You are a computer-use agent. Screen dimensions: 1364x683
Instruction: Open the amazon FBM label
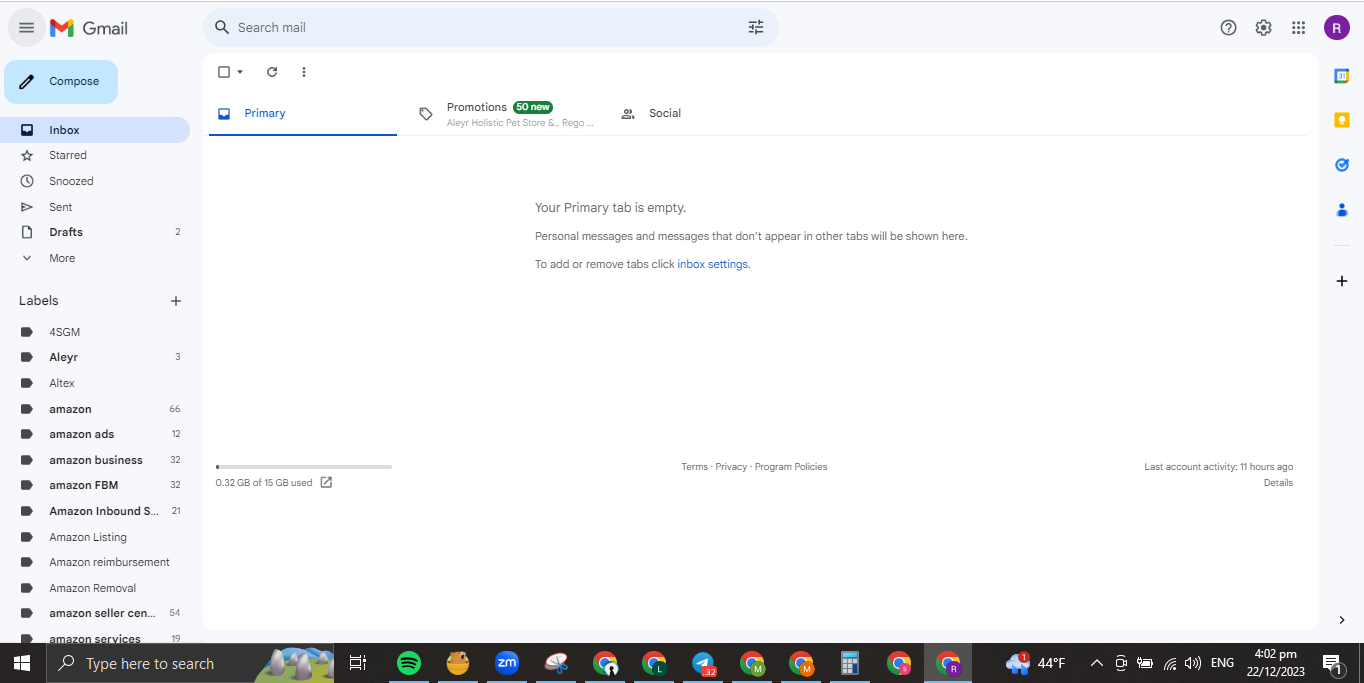click(95, 485)
